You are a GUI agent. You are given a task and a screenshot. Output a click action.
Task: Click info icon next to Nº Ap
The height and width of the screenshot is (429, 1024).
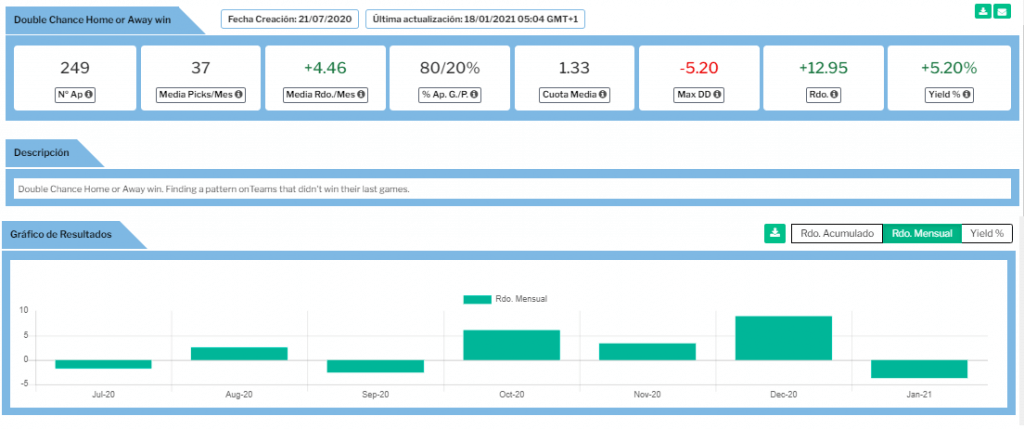[x=89, y=96]
